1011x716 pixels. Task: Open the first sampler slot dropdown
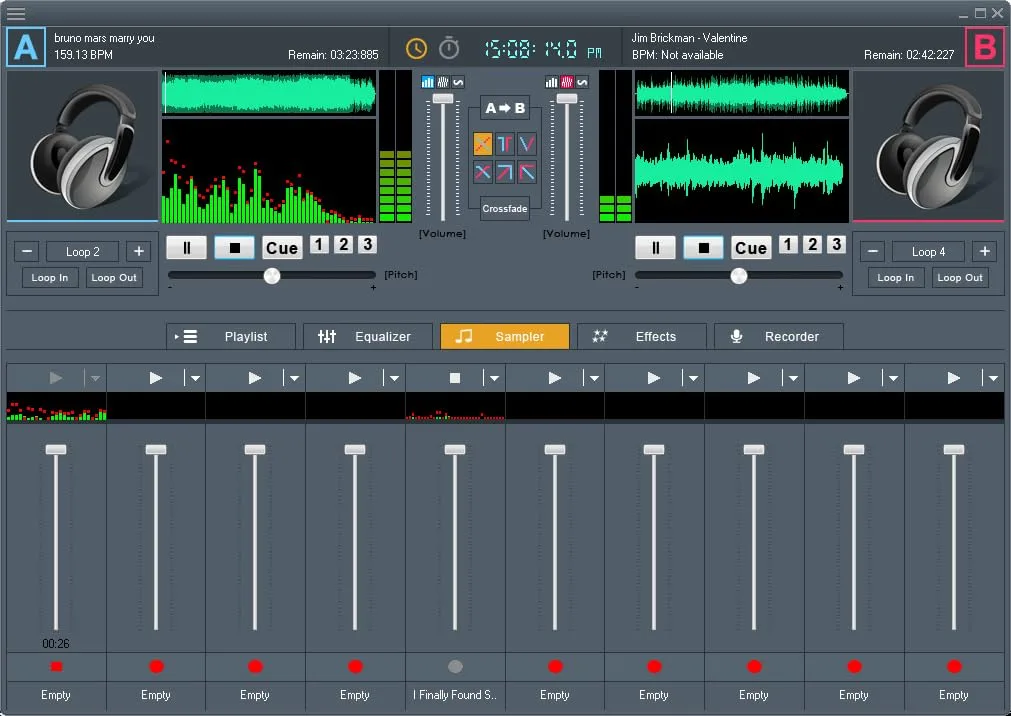pyautogui.click(x=95, y=377)
